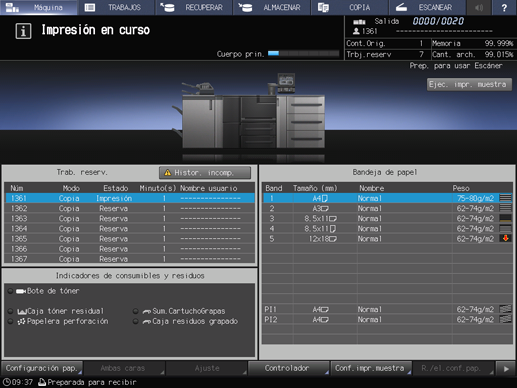Select paper tray 2 A3 row
This screenshot has height=388, width=517.
point(388,208)
